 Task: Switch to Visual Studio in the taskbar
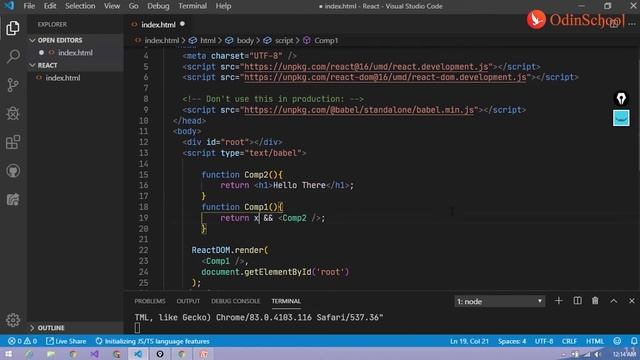point(94,354)
